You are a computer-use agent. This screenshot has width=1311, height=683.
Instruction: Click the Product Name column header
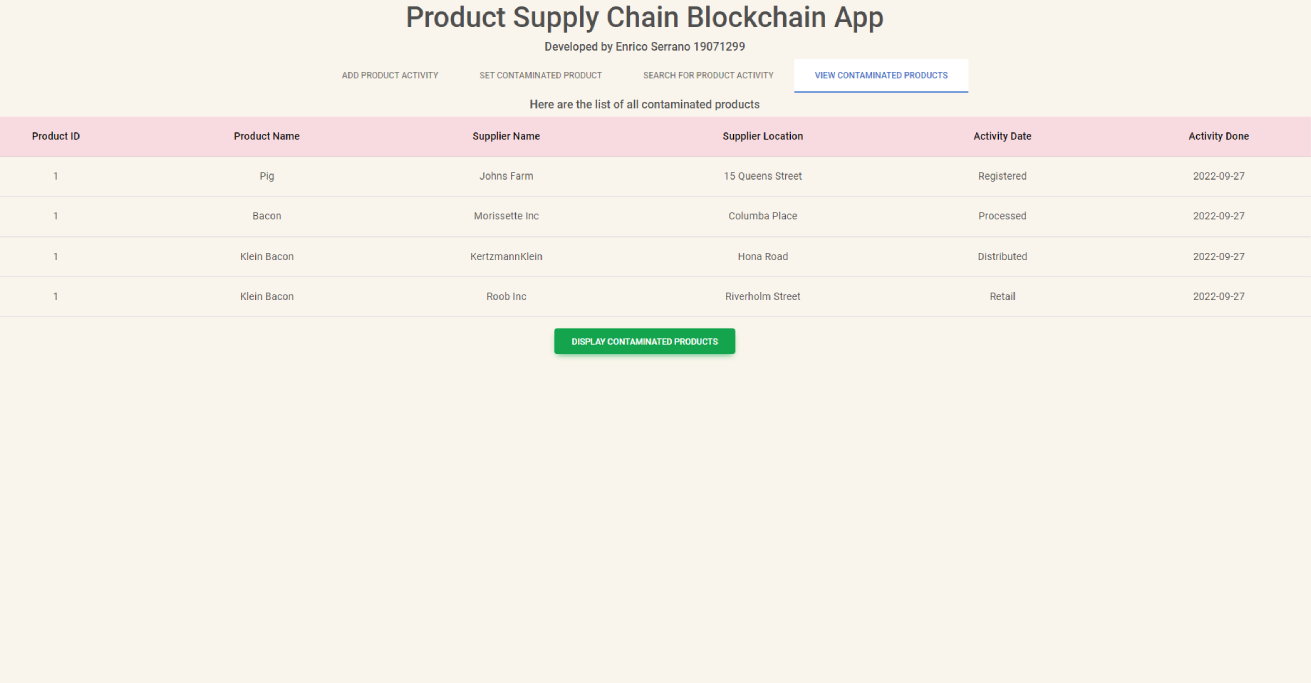click(x=266, y=136)
